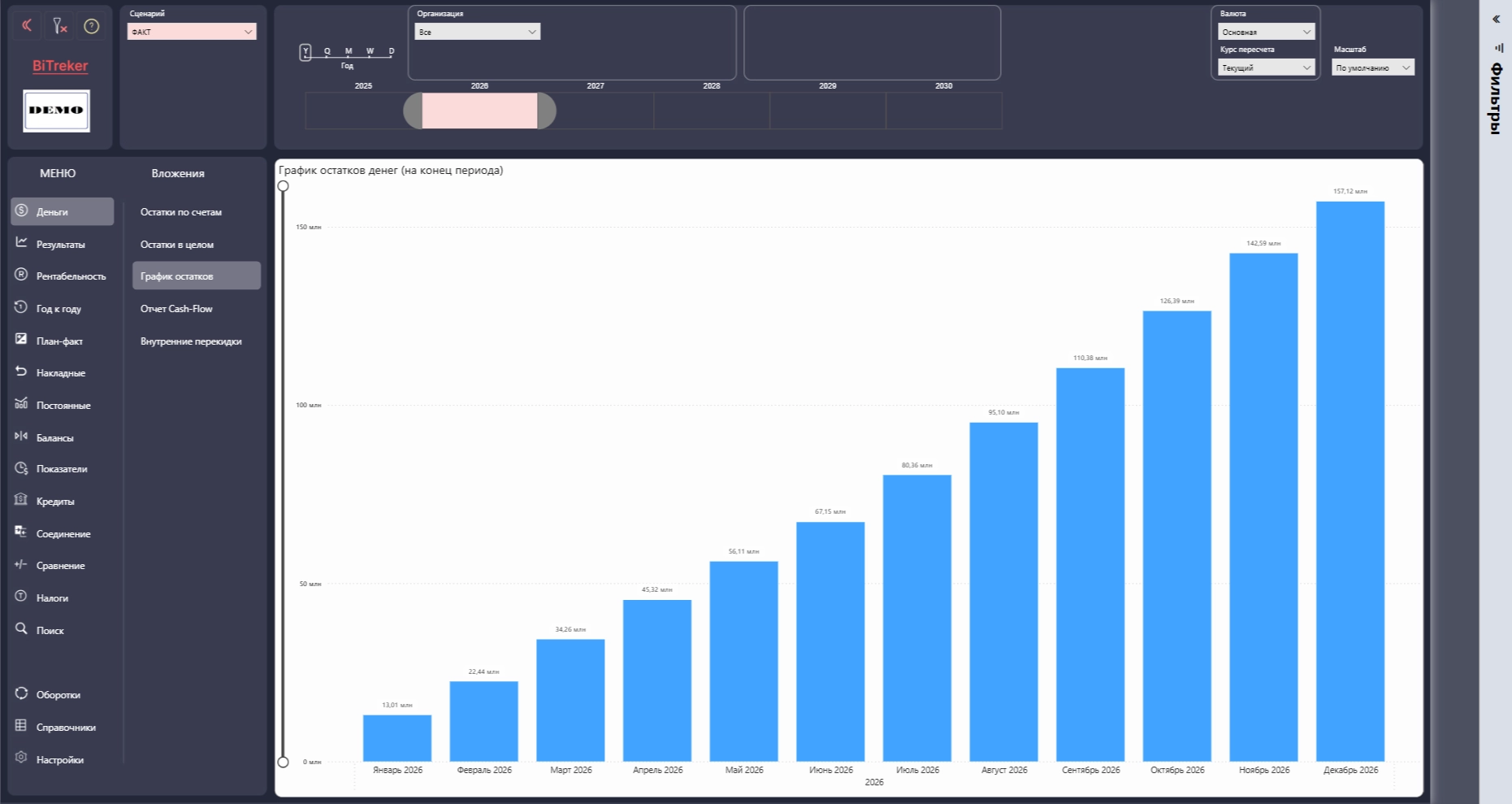Image resolution: width=1512 pixels, height=804 pixels.
Task: Click the Поиск magnifier icon
Action: 21,628
